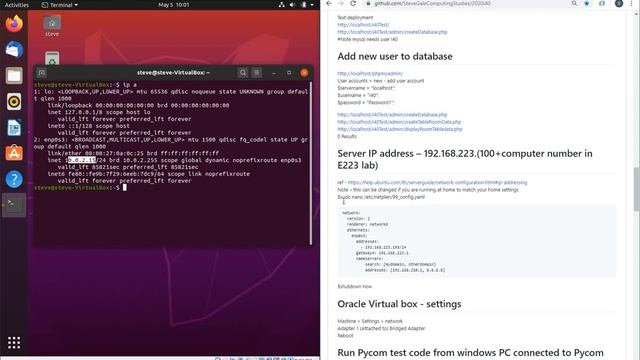Click the battery icon in top bar

(304, 5)
